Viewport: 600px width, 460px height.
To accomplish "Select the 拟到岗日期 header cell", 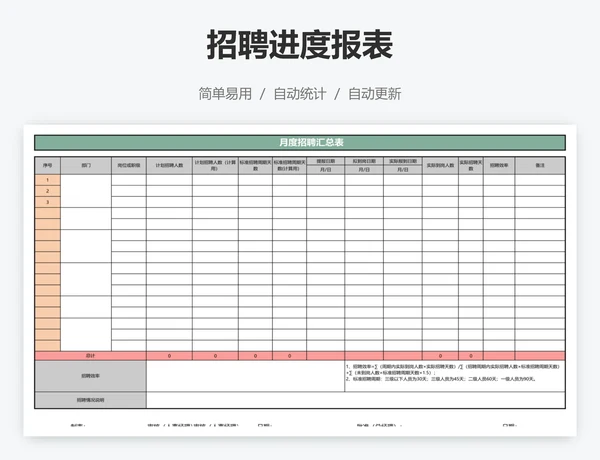I will coord(364,161).
